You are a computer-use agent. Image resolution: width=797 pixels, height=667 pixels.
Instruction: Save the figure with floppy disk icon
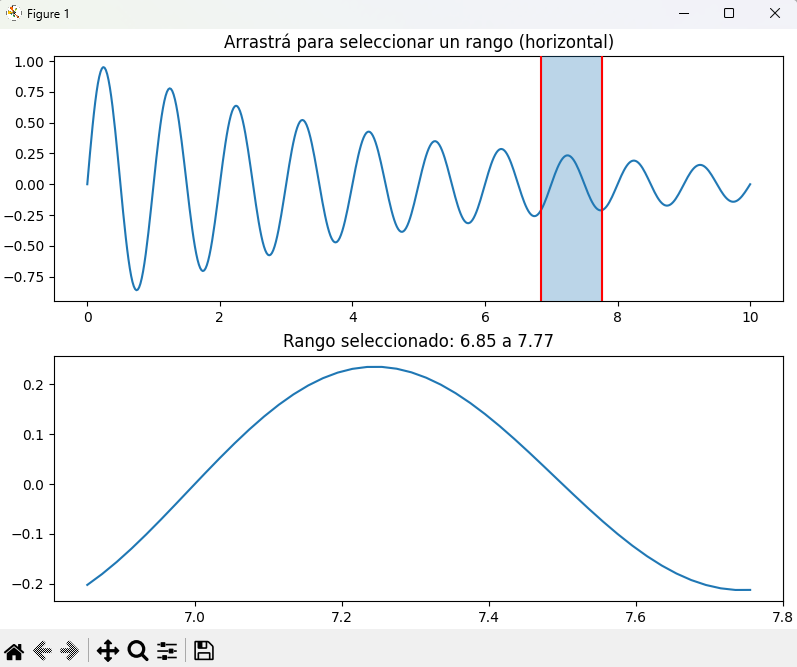[204, 651]
